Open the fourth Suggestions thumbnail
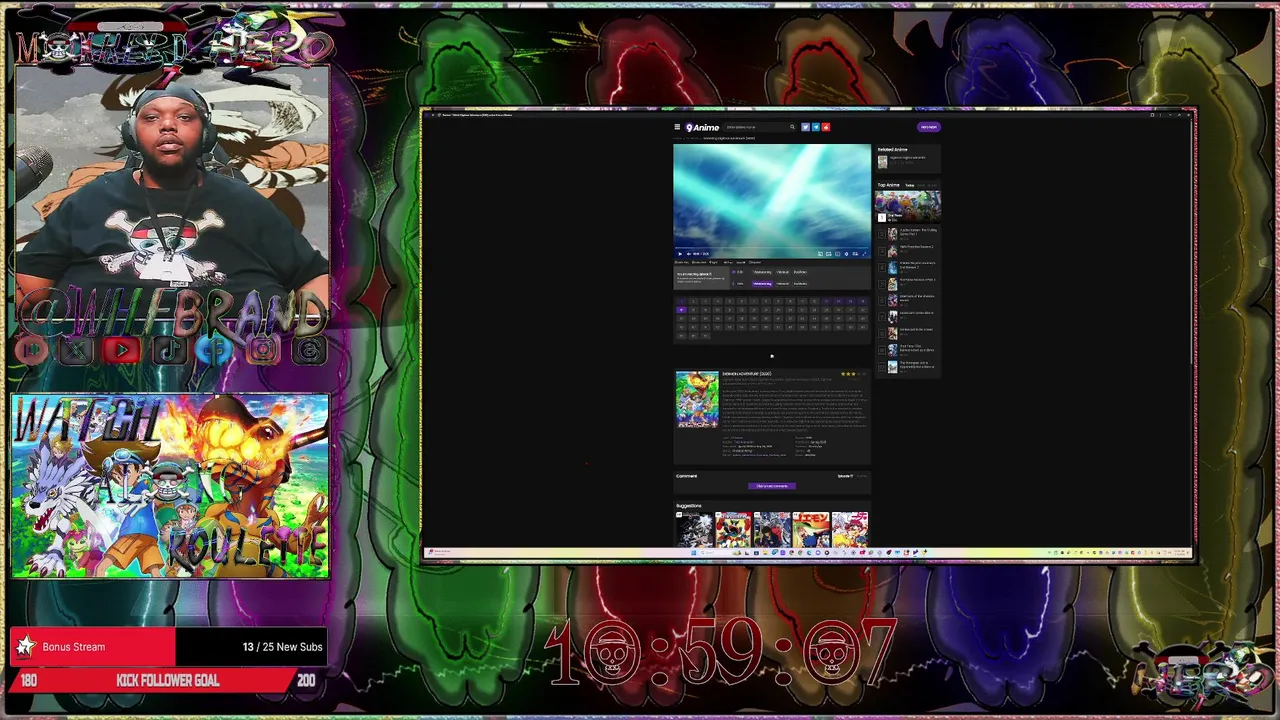 click(x=811, y=529)
